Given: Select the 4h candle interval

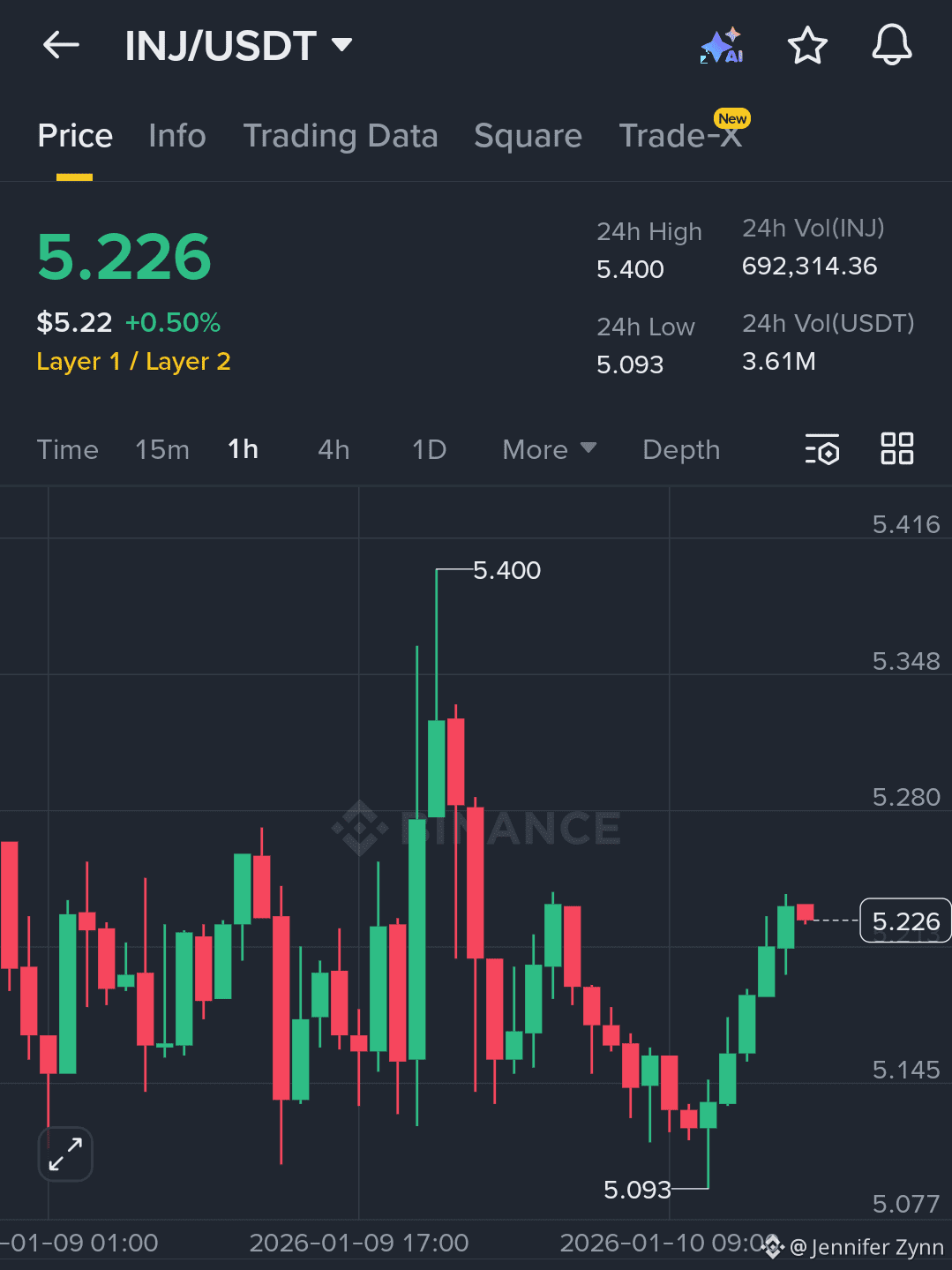Looking at the screenshot, I should coord(333,449).
